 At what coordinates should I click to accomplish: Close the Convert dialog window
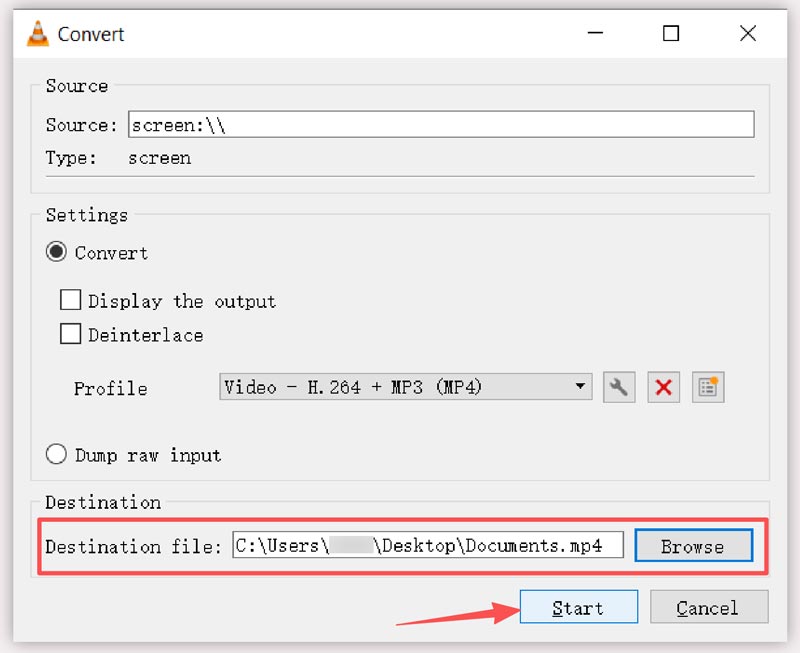click(747, 34)
